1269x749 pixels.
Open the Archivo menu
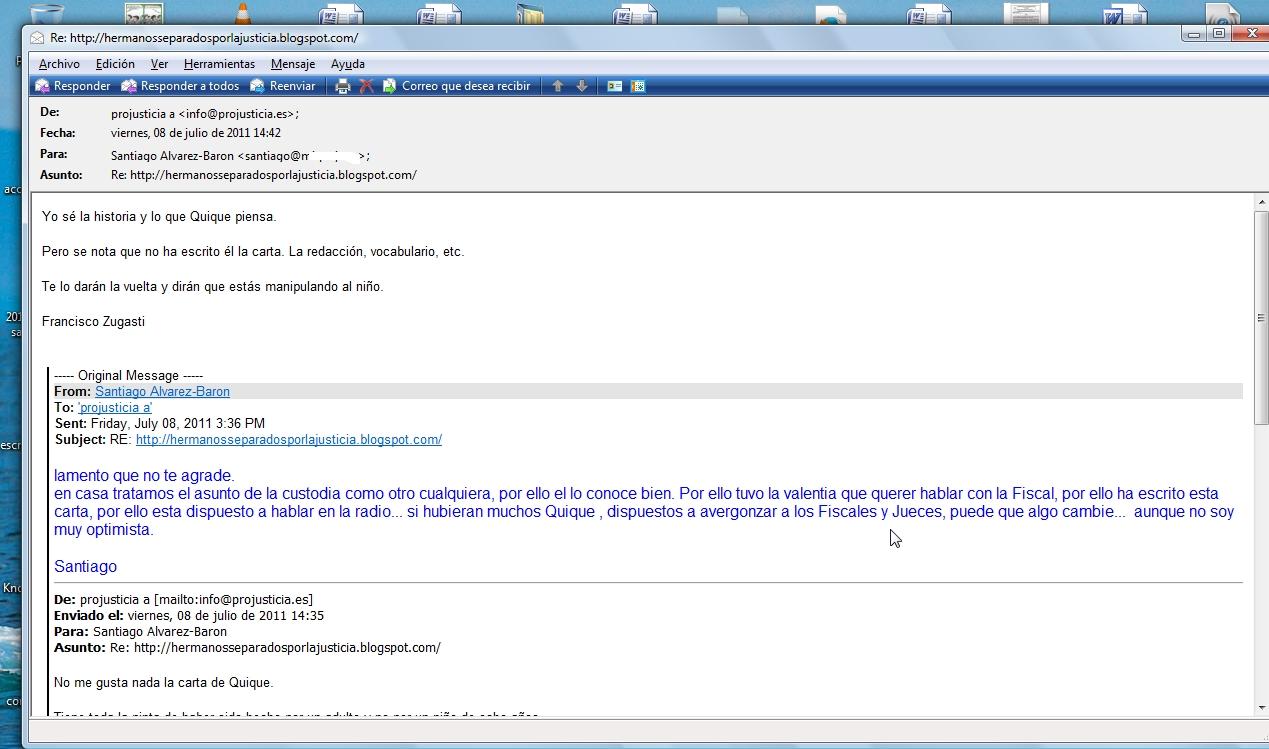(x=59, y=64)
